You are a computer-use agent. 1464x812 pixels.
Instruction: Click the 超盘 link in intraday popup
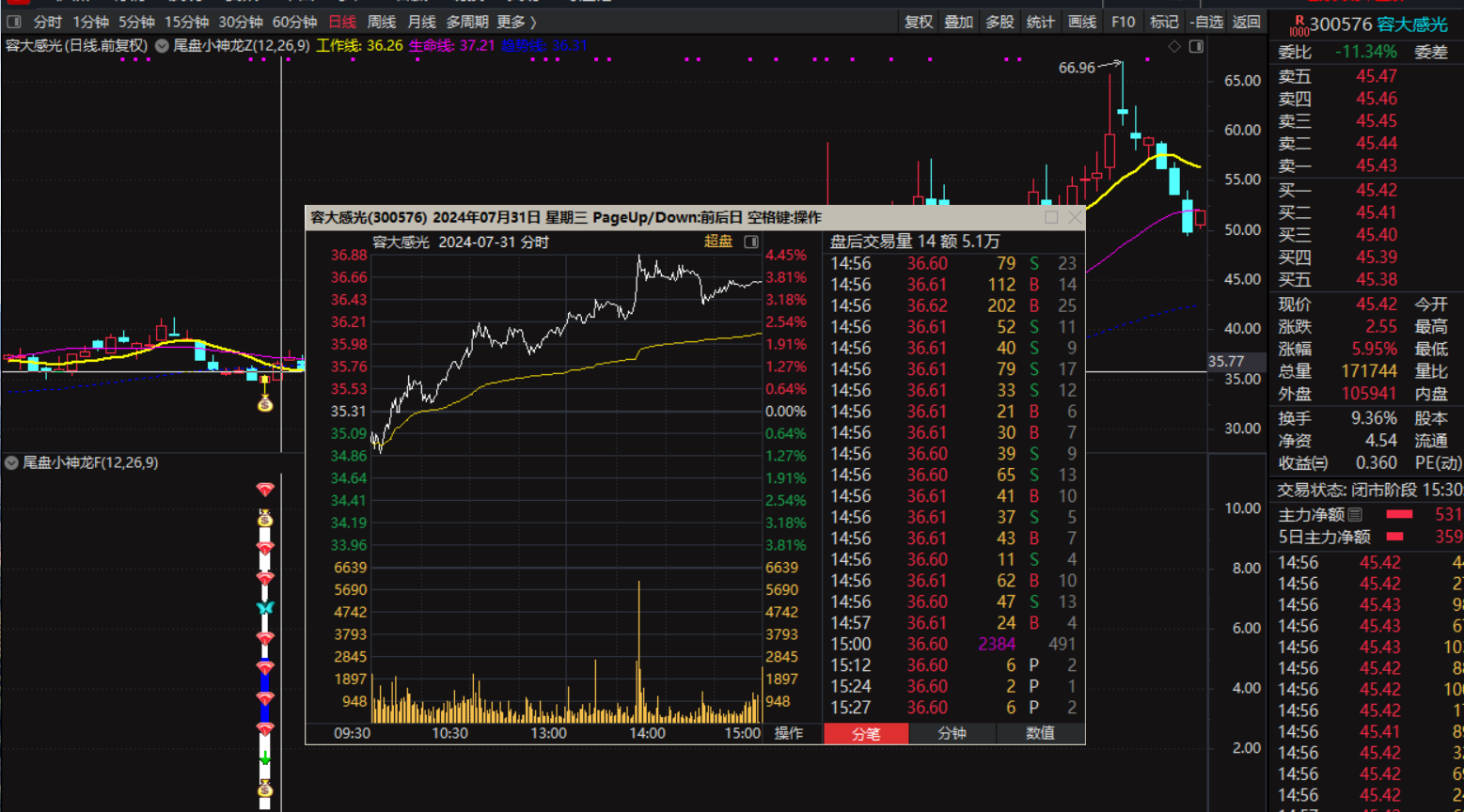(x=718, y=242)
